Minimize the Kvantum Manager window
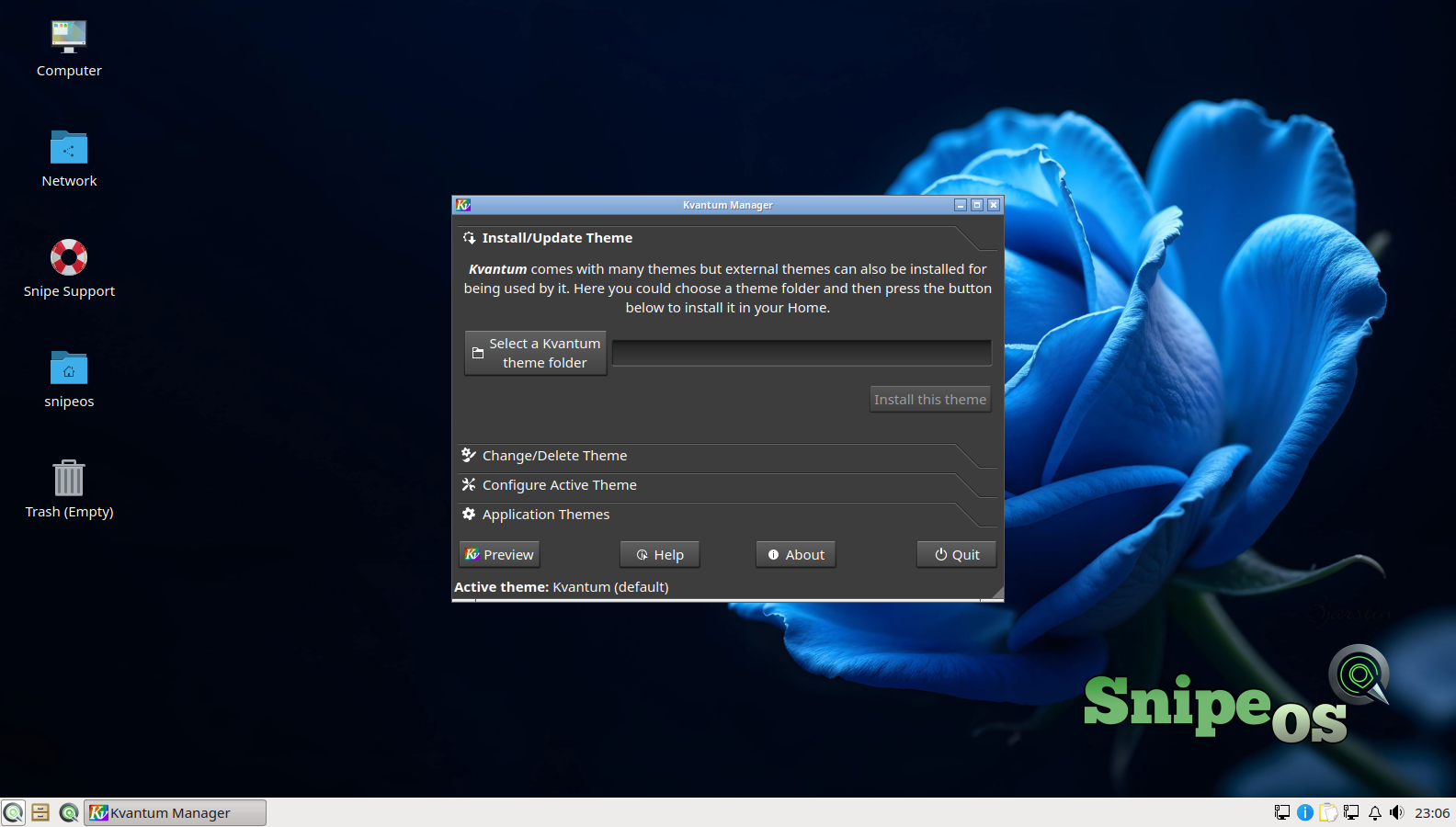Viewport: 1456px width, 827px height. pyautogui.click(x=961, y=205)
